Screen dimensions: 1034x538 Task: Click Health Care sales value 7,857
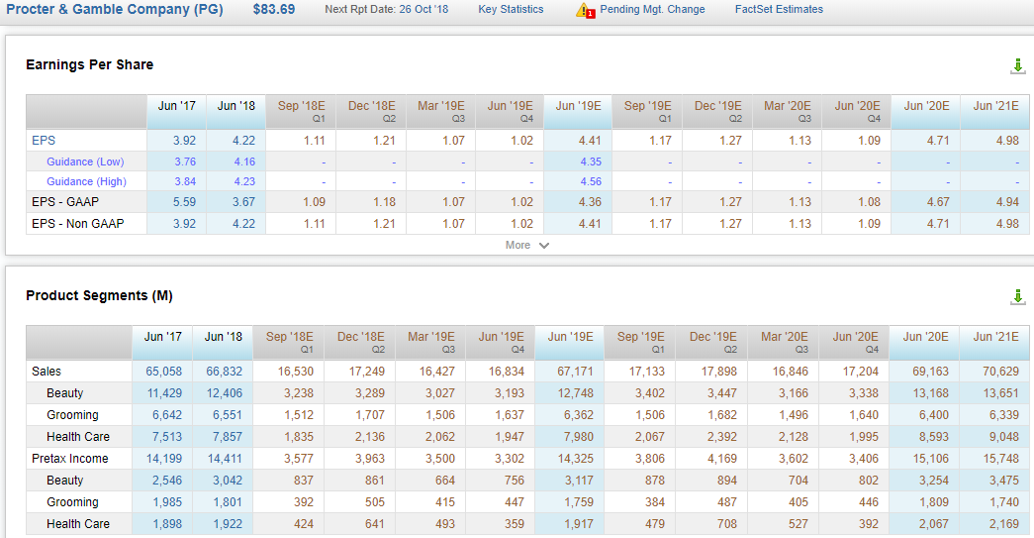coord(228,436)
